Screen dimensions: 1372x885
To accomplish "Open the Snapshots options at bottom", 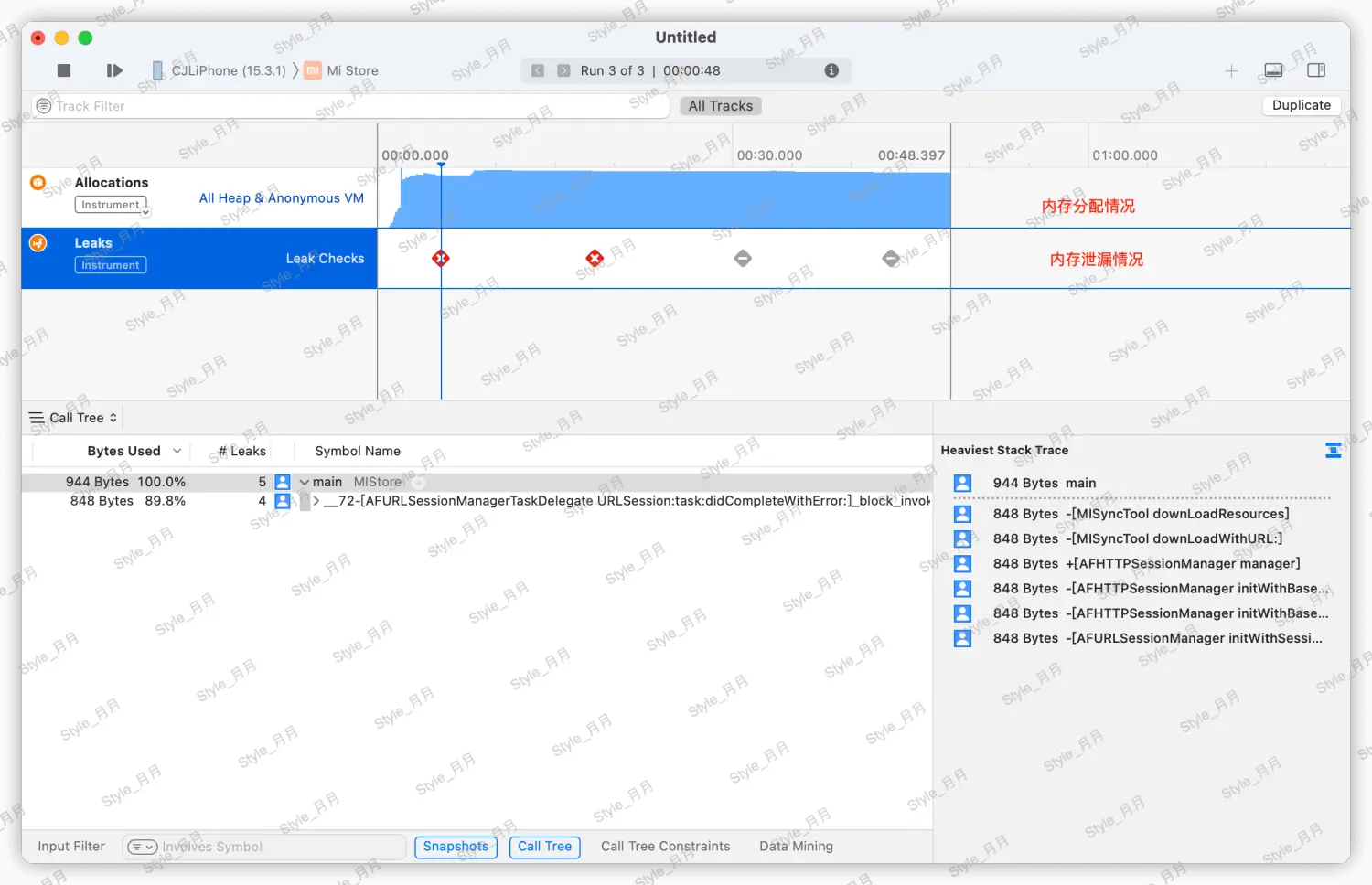I will click(456, 847).
